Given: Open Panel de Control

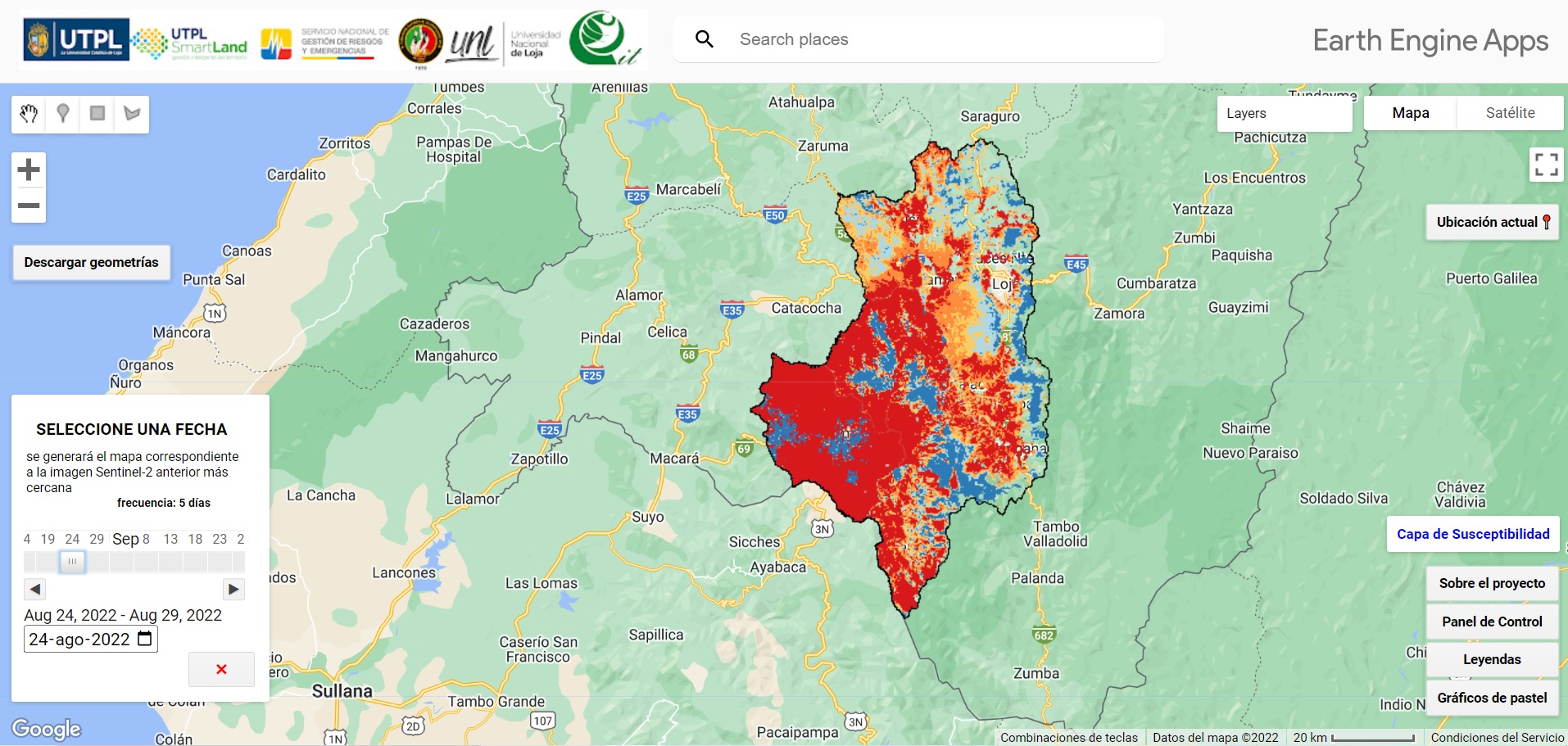Looking at the screenshot, I should (x=1492, y=622).
